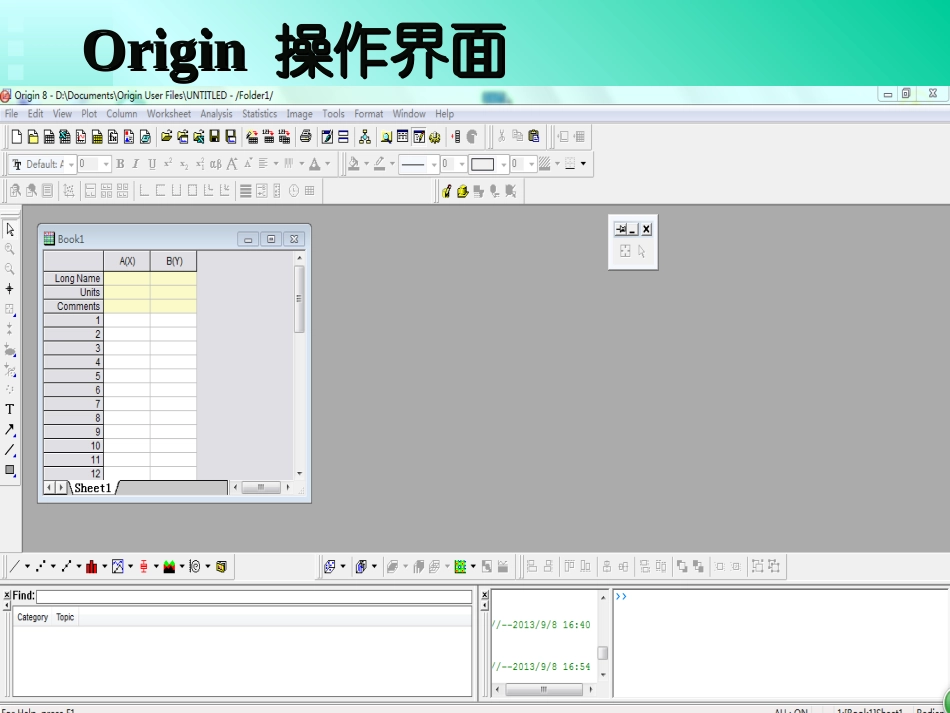Toggle Subscript formatting
Viewport: 950px width, 713px height.
184,164
